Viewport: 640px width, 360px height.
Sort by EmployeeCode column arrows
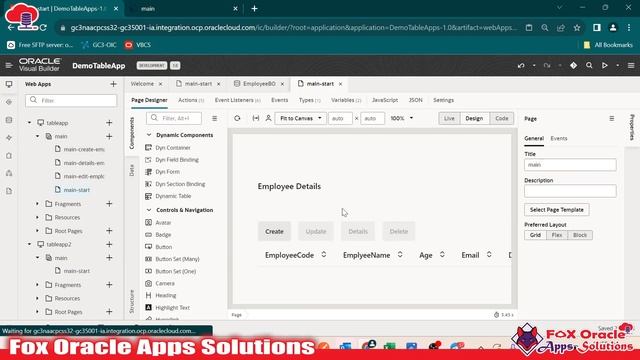[324, 255]
